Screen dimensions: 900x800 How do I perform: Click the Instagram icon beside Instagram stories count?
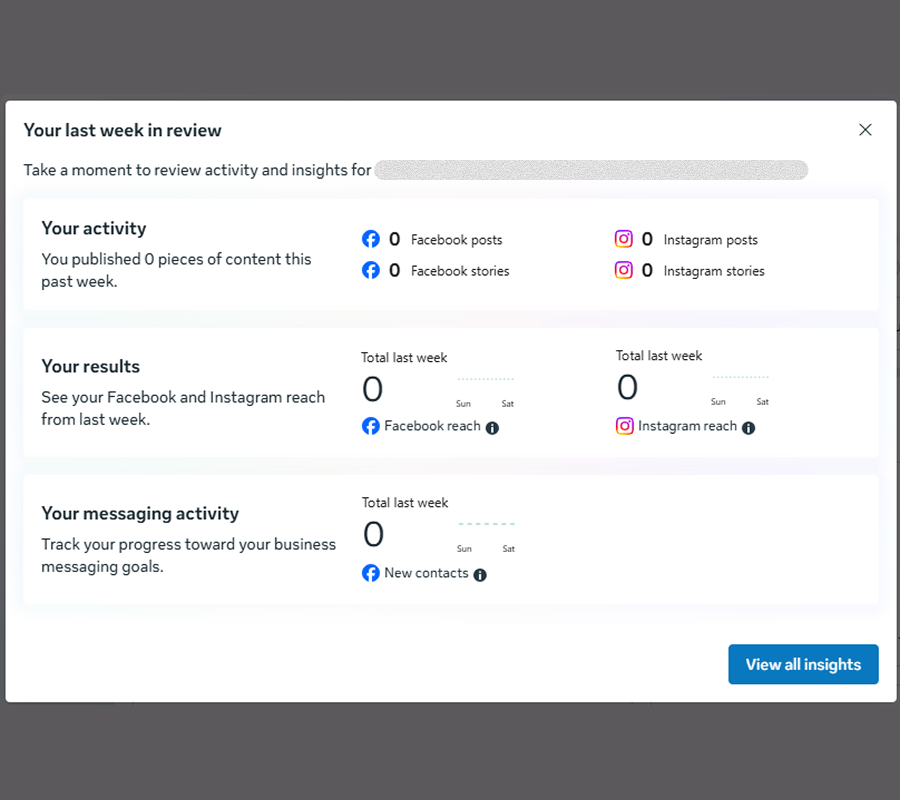[x=624, y=270]
